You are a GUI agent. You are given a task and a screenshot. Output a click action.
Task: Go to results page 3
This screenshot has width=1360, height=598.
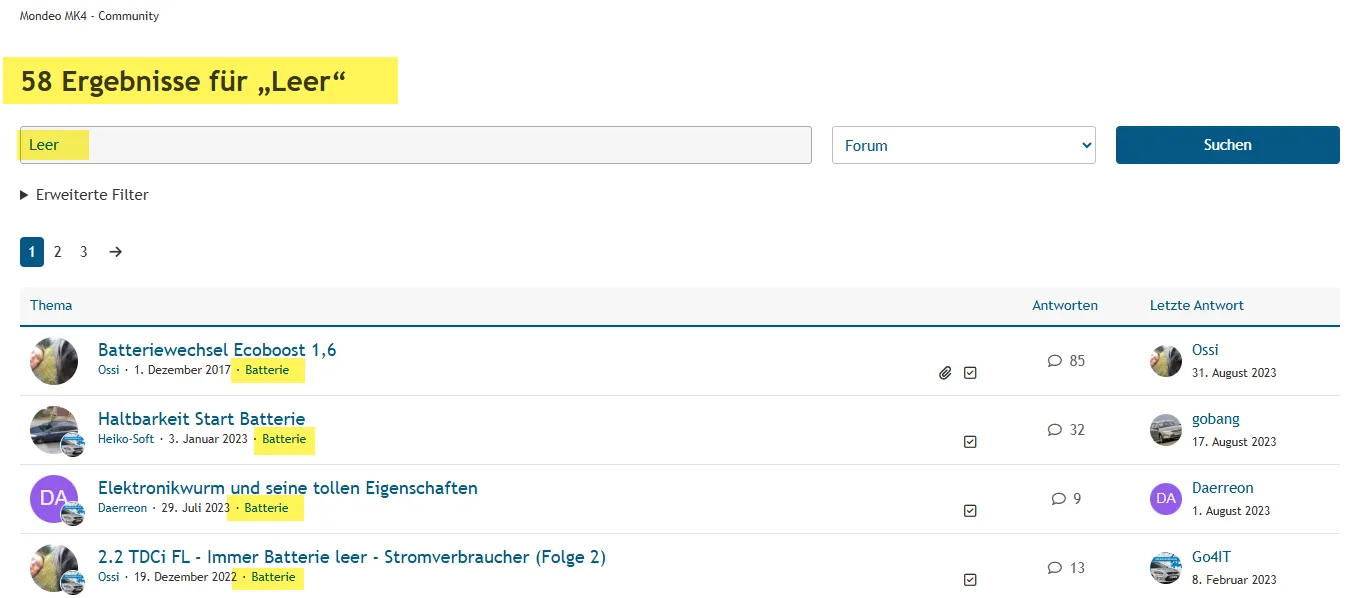(x=84, y=252)
